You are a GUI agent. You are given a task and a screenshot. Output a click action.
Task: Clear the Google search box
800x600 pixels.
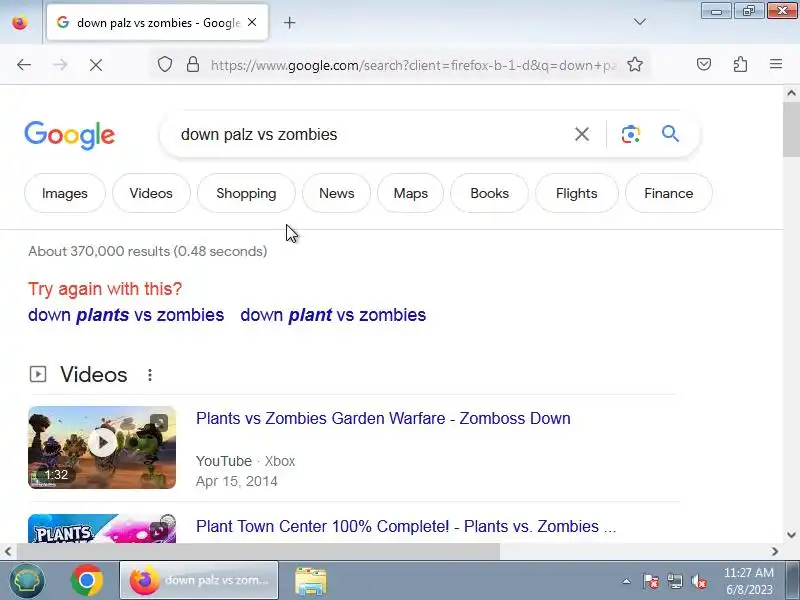coord(582,134)
